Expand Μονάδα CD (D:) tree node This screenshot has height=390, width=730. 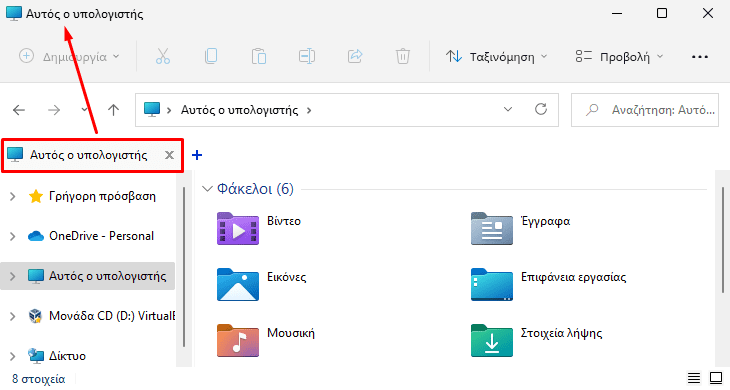pyautogui.click(x=13, y=316)
